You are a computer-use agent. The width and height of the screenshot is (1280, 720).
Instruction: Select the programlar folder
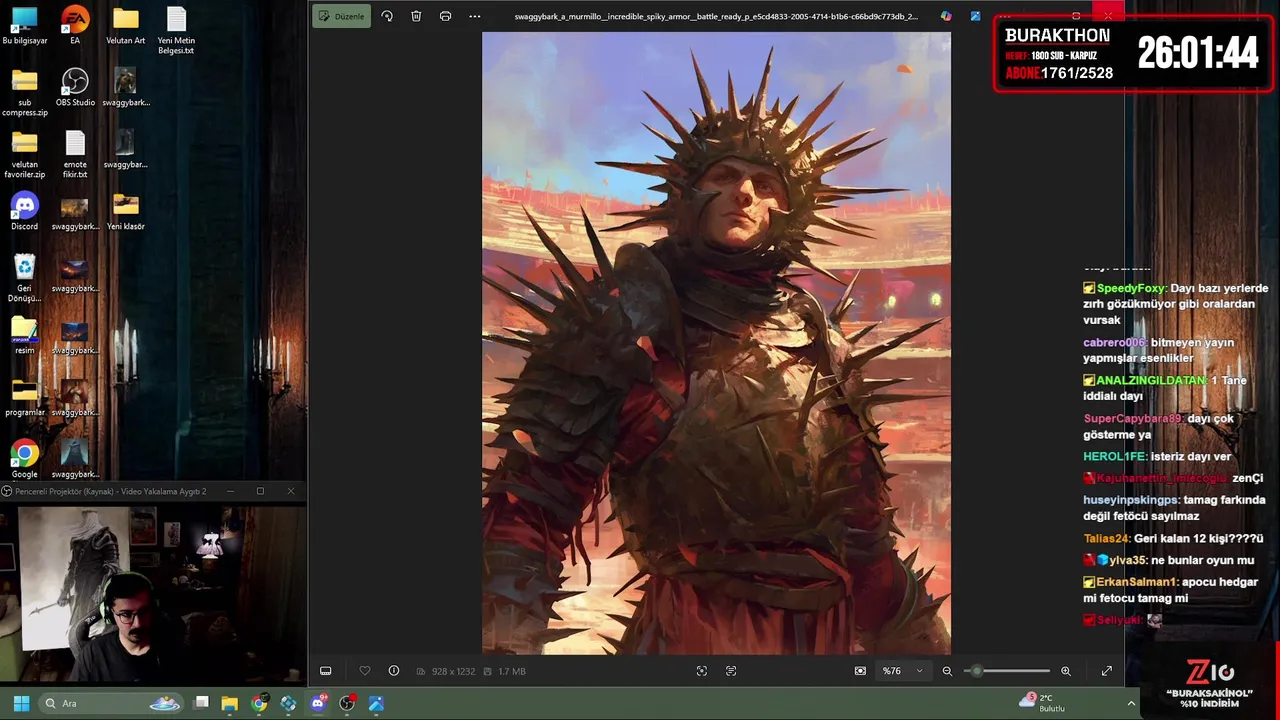[x=25, y=398]
